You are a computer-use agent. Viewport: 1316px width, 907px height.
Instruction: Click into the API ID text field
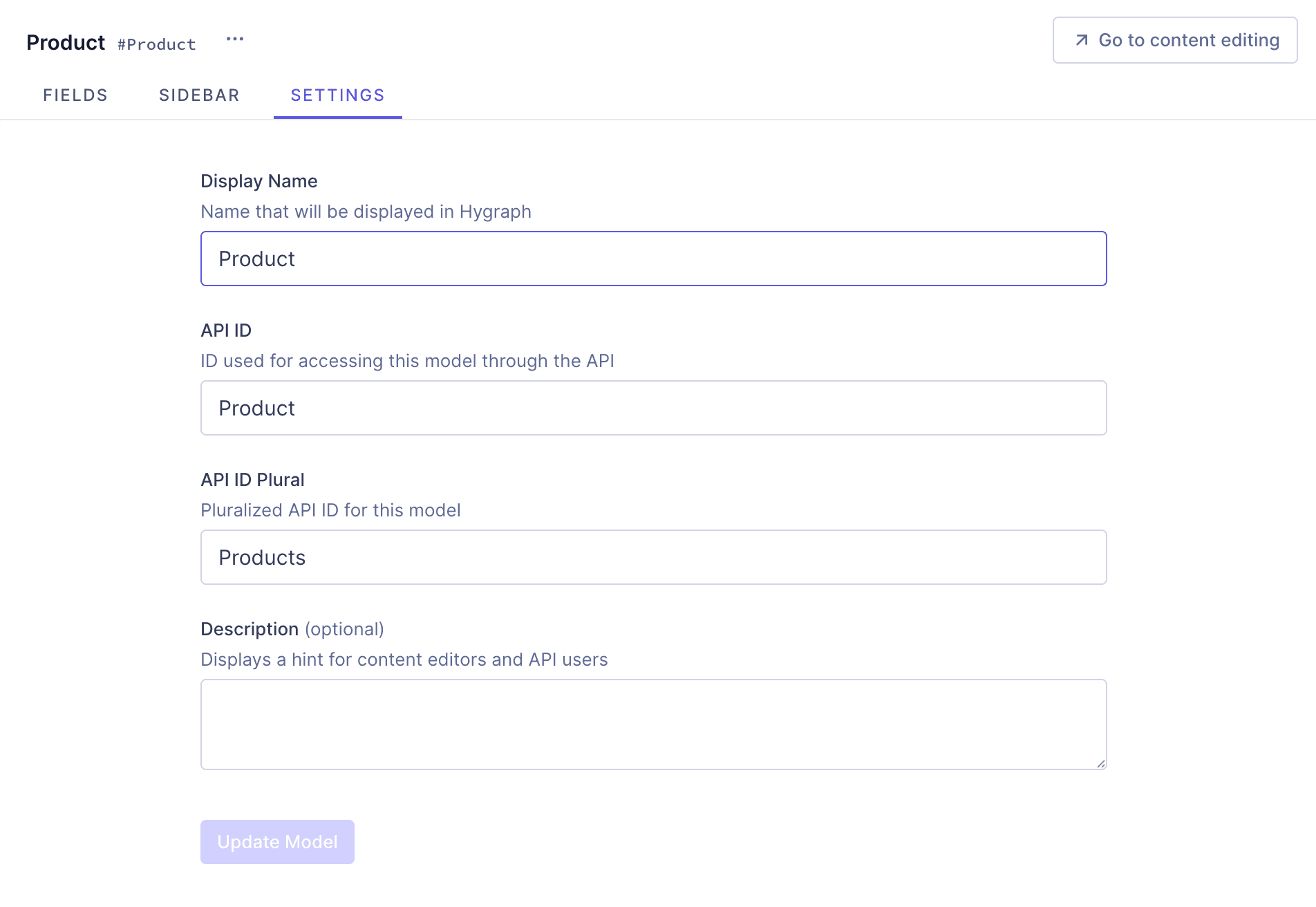click(x=653, y=408)
